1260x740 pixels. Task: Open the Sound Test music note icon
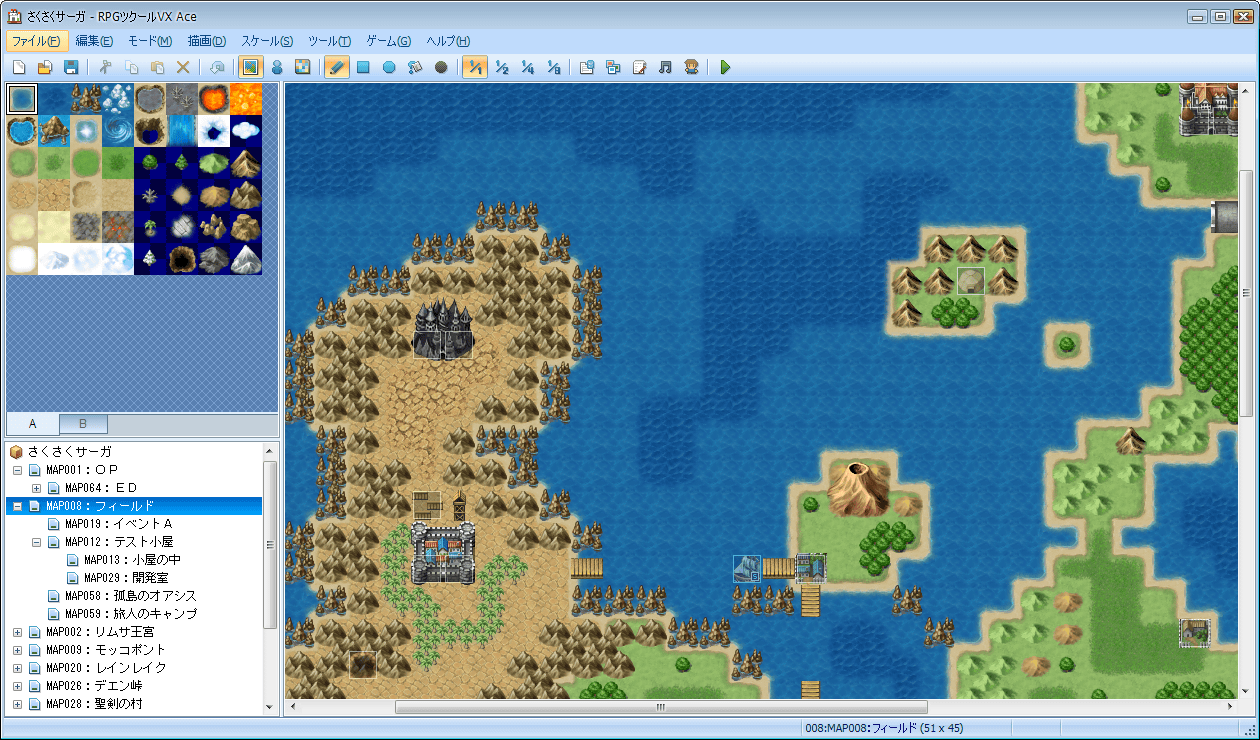click(665, 67)
